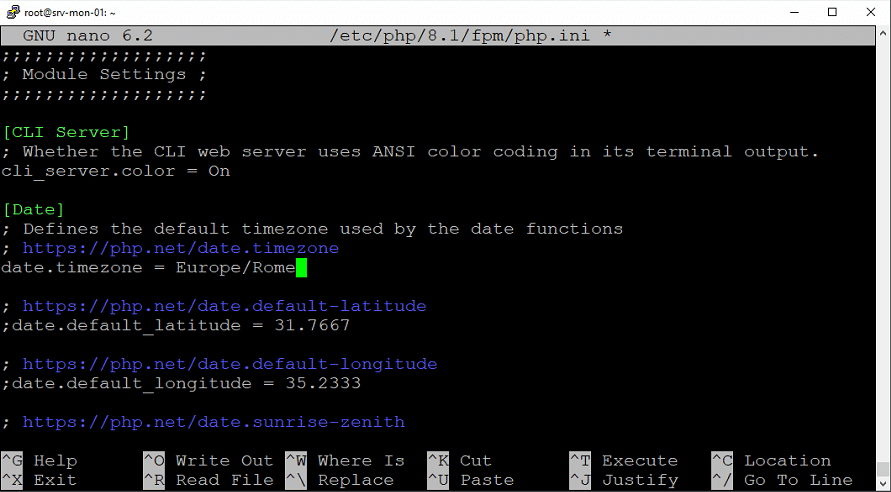Click the ^K Cut shortcut
The height and width of the screenshot is (492, 891).
point(460,461)
